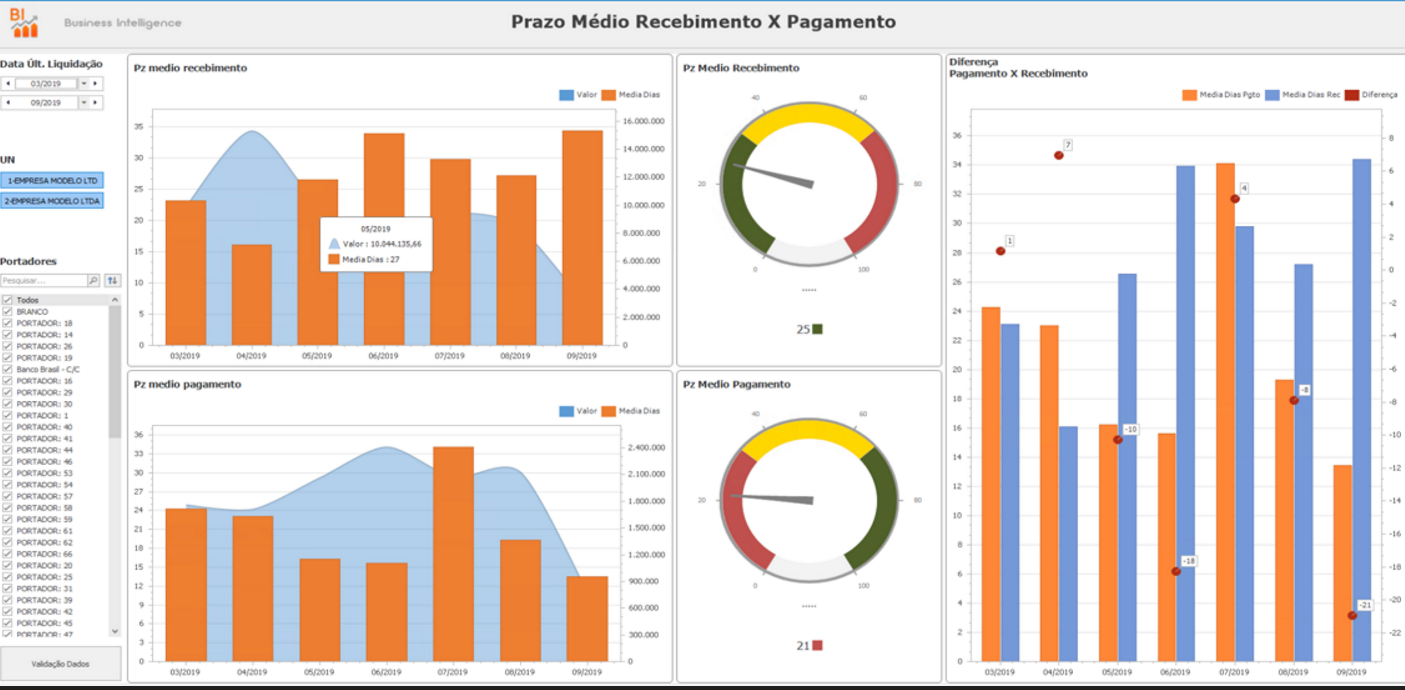
Task: Click the Validação Dados button
Action: 60,664
